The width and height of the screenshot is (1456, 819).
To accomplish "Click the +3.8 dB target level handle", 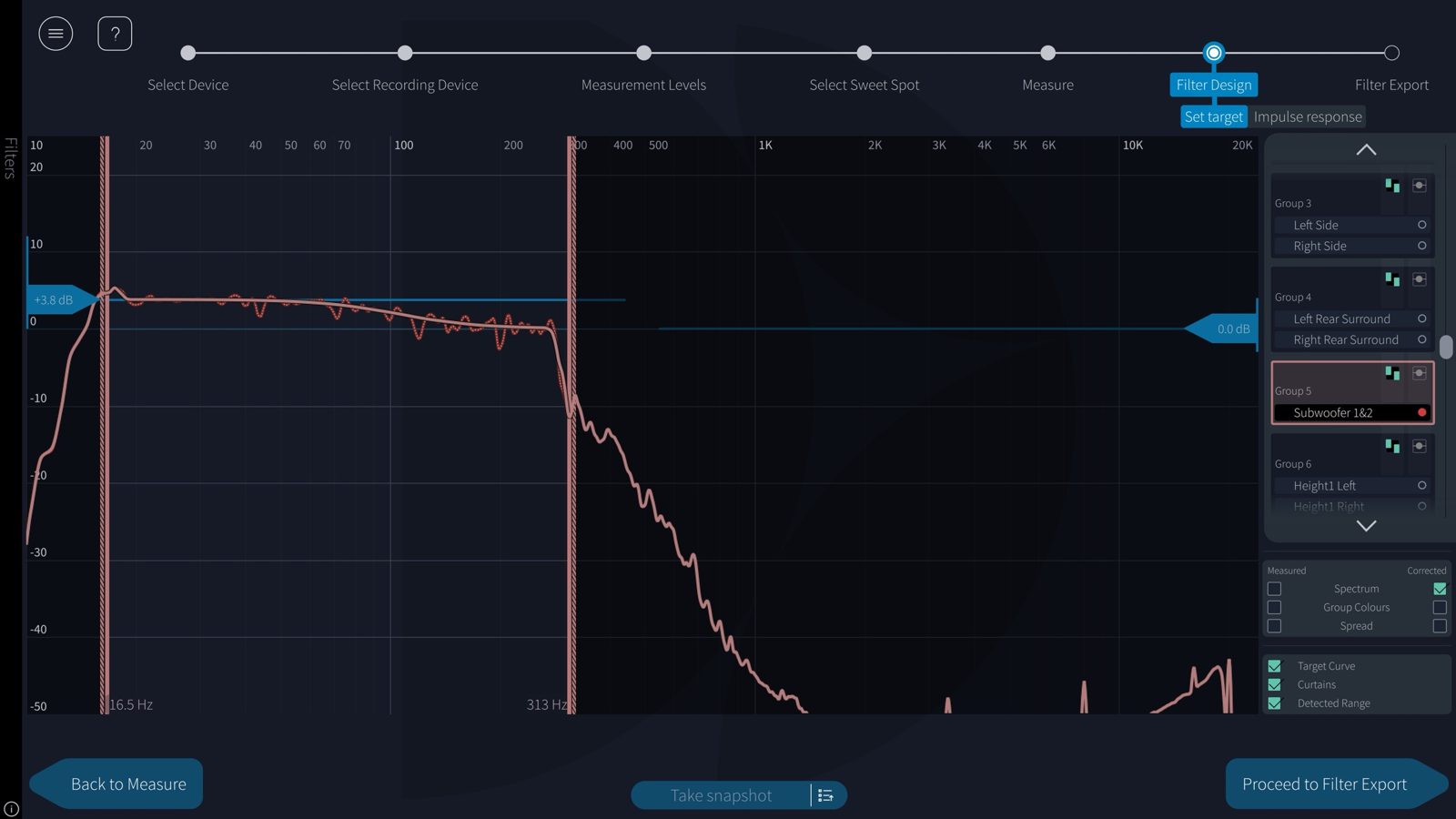I will (60, 299).
